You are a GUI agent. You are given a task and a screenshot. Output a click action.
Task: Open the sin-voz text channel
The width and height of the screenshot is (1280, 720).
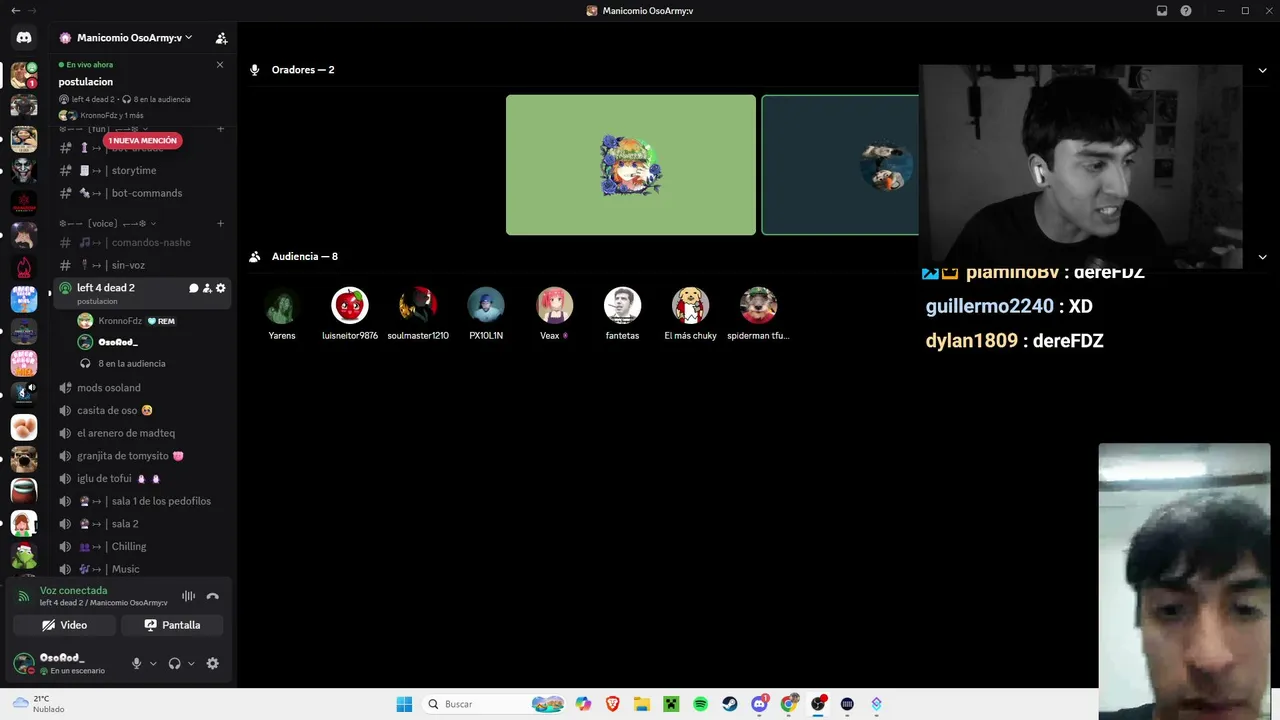coord(132,266)
